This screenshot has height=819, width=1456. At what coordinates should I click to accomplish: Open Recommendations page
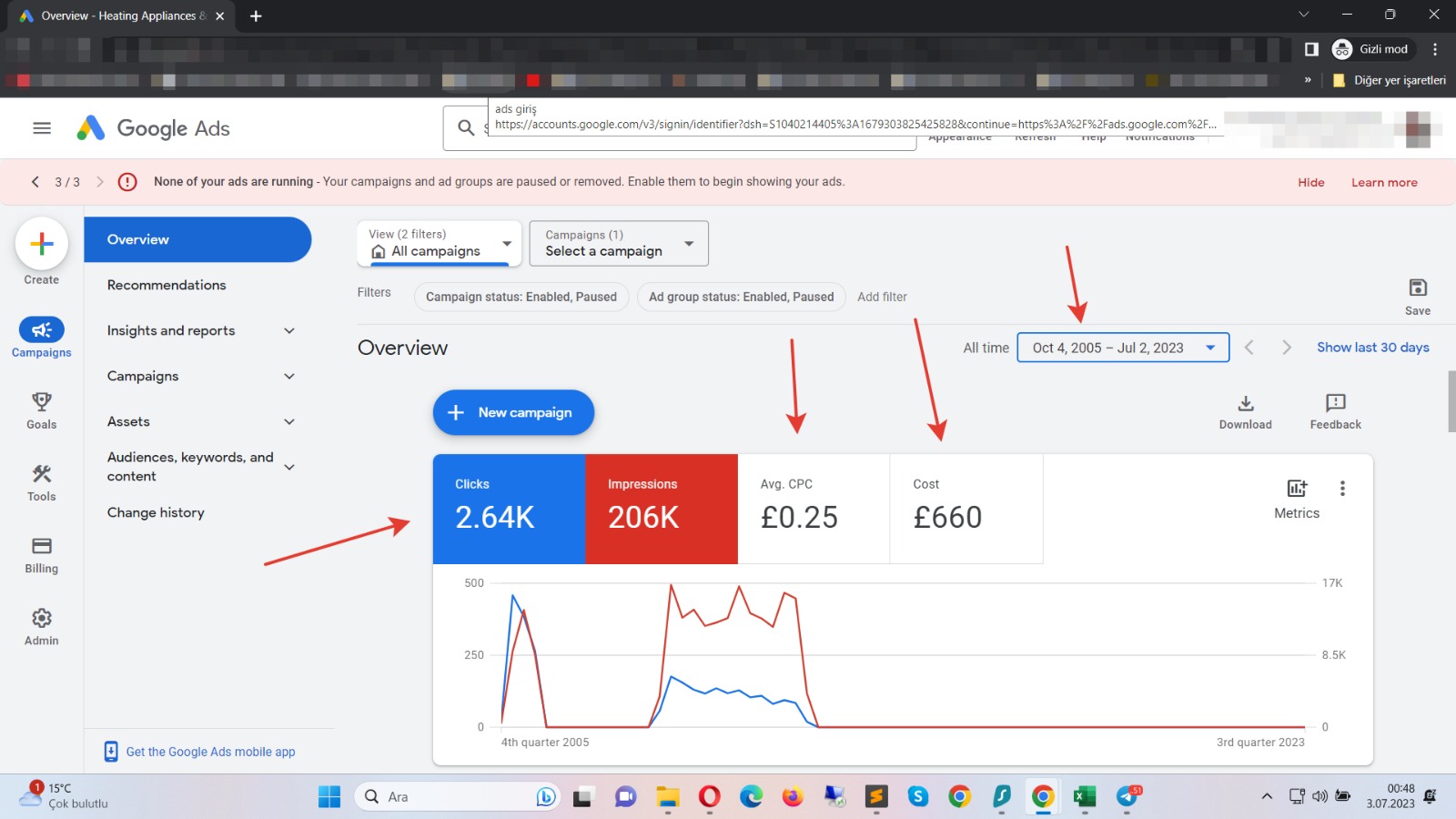tap(167, 285)
